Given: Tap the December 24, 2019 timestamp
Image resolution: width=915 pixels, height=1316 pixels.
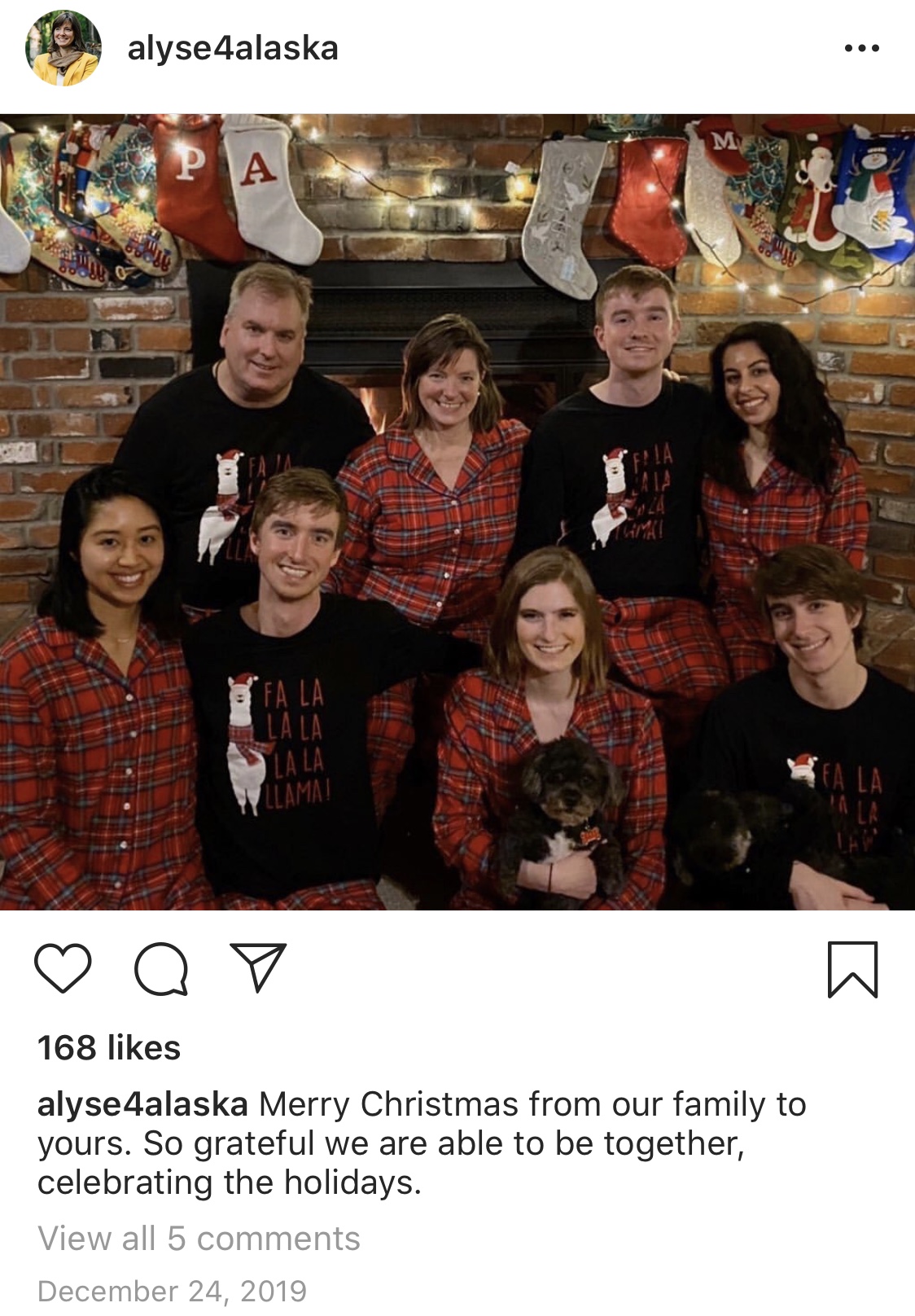Looking at the screenshot, I should coord(173,1291).
